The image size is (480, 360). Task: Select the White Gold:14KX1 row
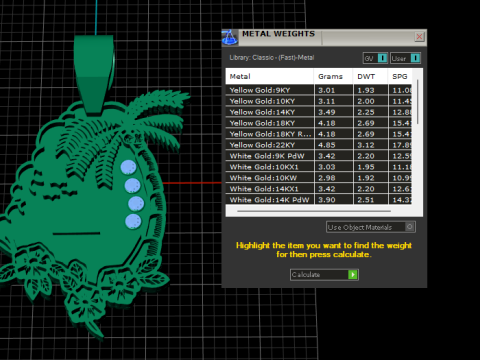point(319,189)
